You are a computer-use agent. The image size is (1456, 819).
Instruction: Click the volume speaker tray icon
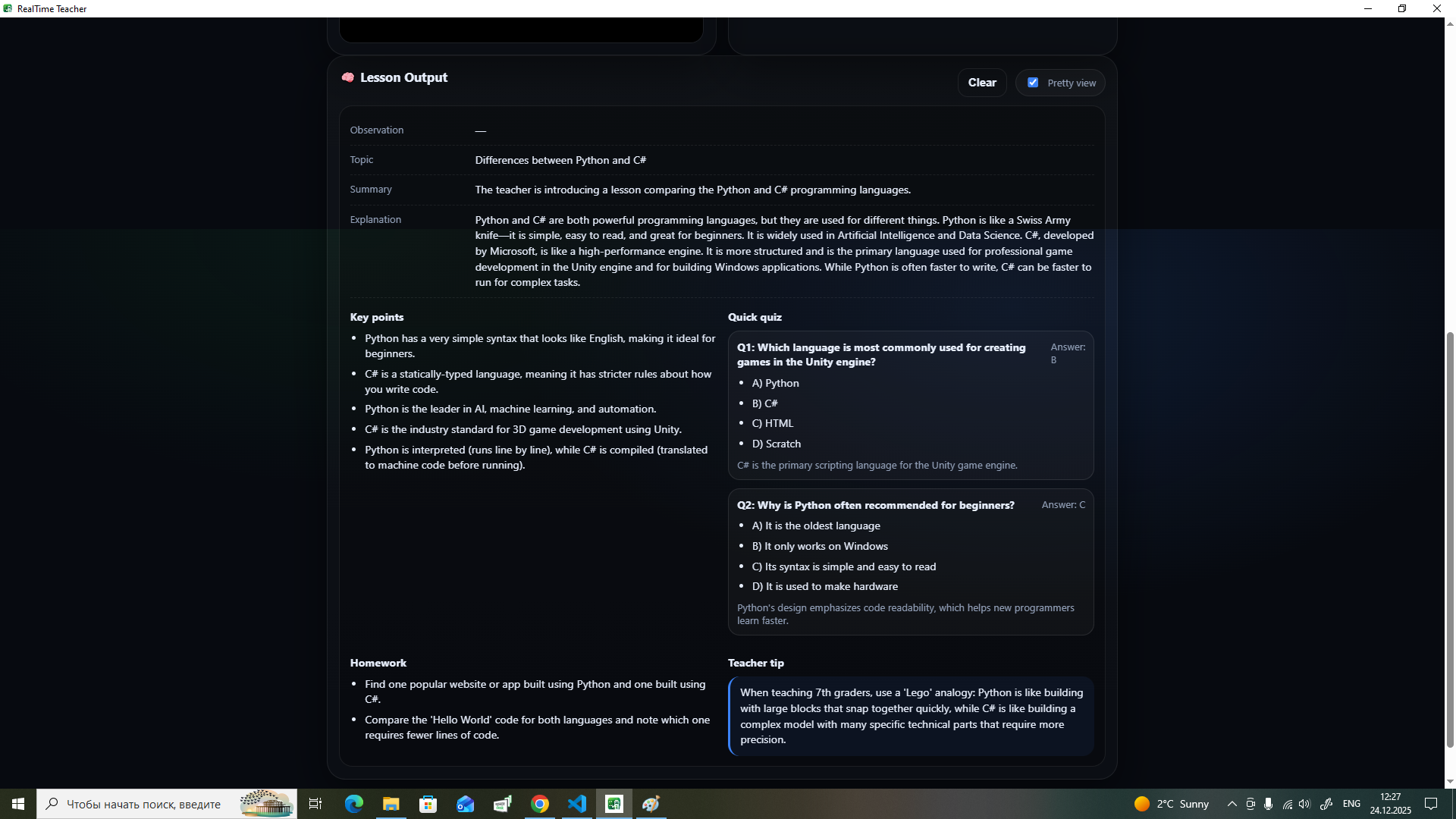(1304, 804)
